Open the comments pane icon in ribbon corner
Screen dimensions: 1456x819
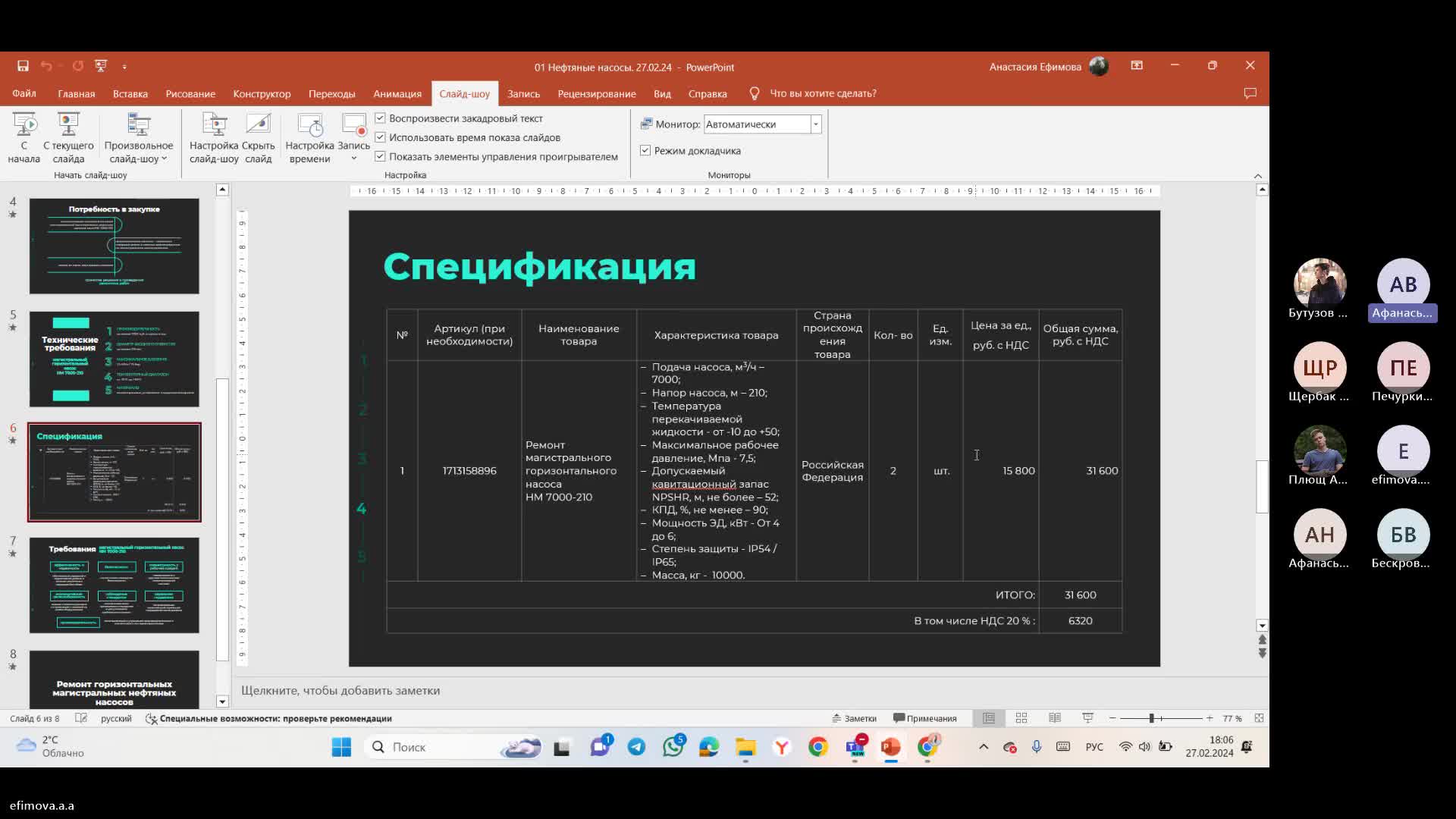tap(1250, 93)
